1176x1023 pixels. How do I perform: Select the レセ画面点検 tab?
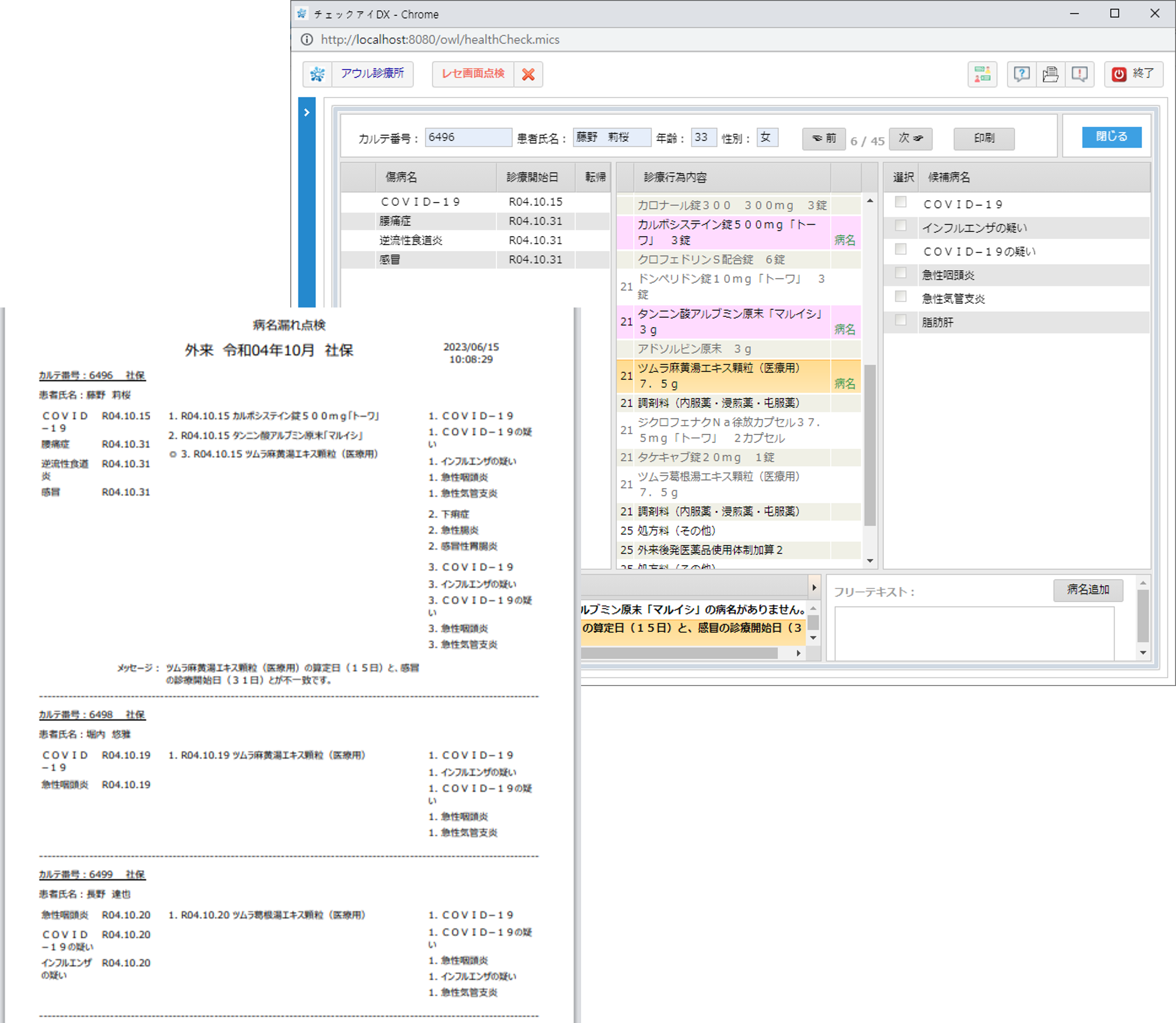click(x=473, y=74)
